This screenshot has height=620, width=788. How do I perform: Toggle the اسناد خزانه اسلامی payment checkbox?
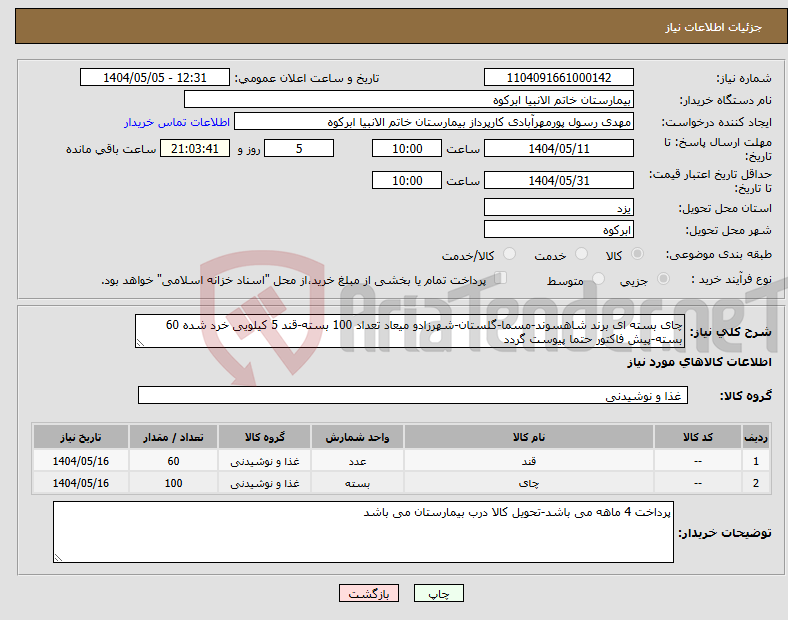[x=501, y=279]
